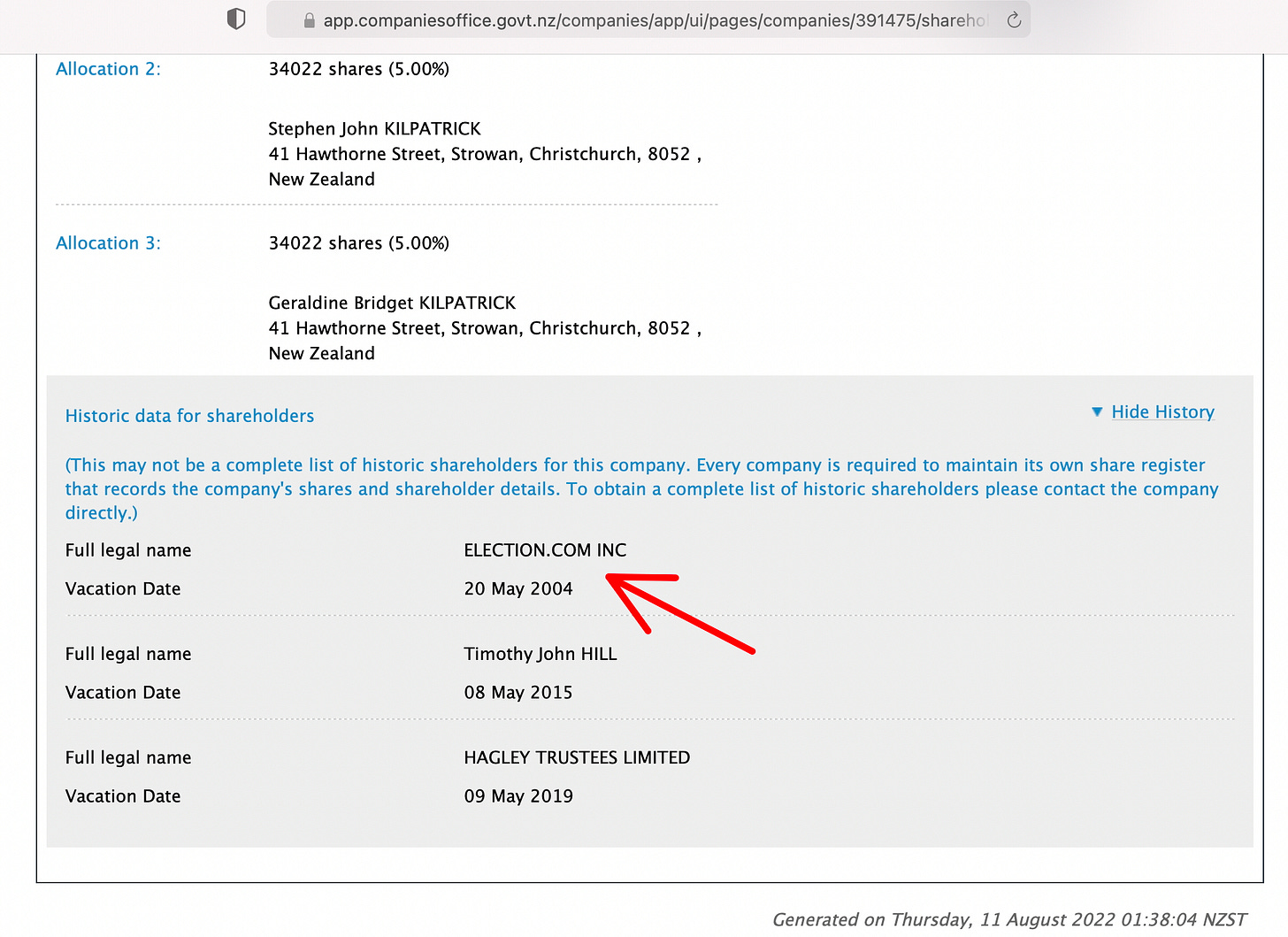Click Stephen John KILPATRICK shareholder name
This screenshot has height=937, width=1288.
(375, 129)
